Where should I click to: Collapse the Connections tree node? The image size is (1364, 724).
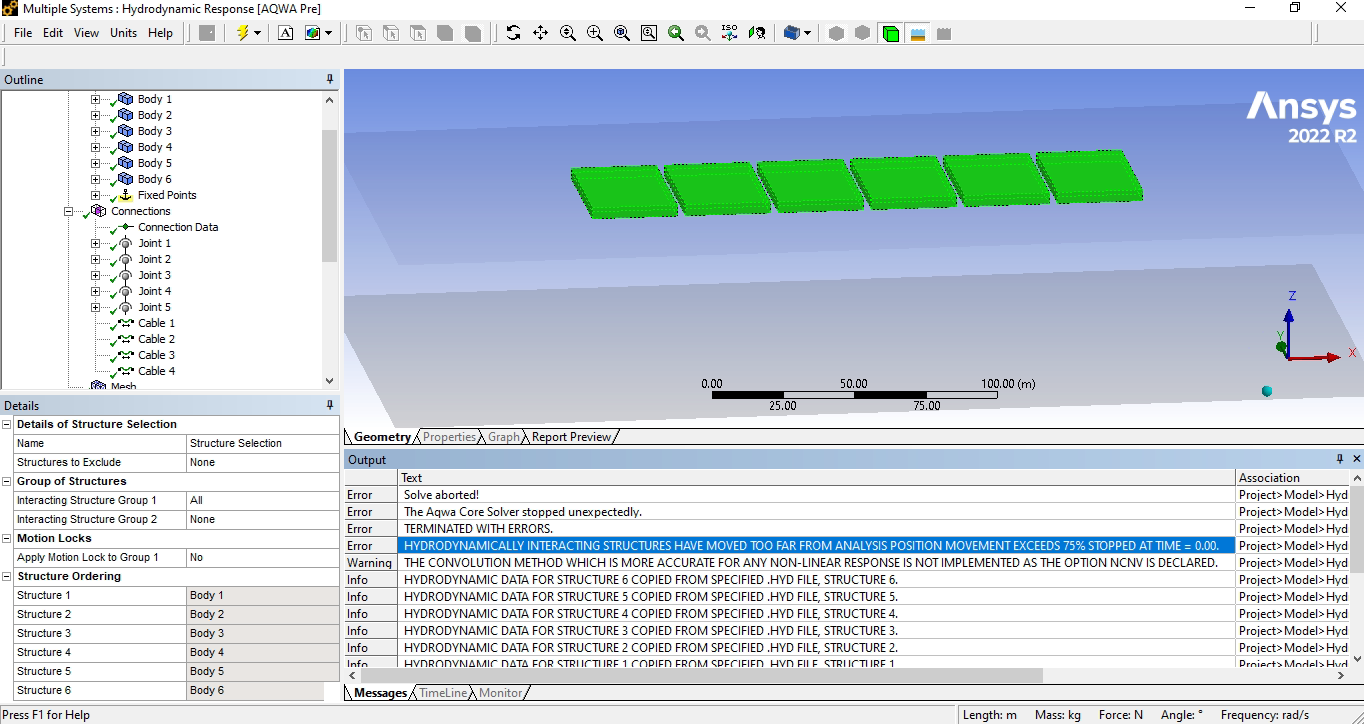click(69, 211)
